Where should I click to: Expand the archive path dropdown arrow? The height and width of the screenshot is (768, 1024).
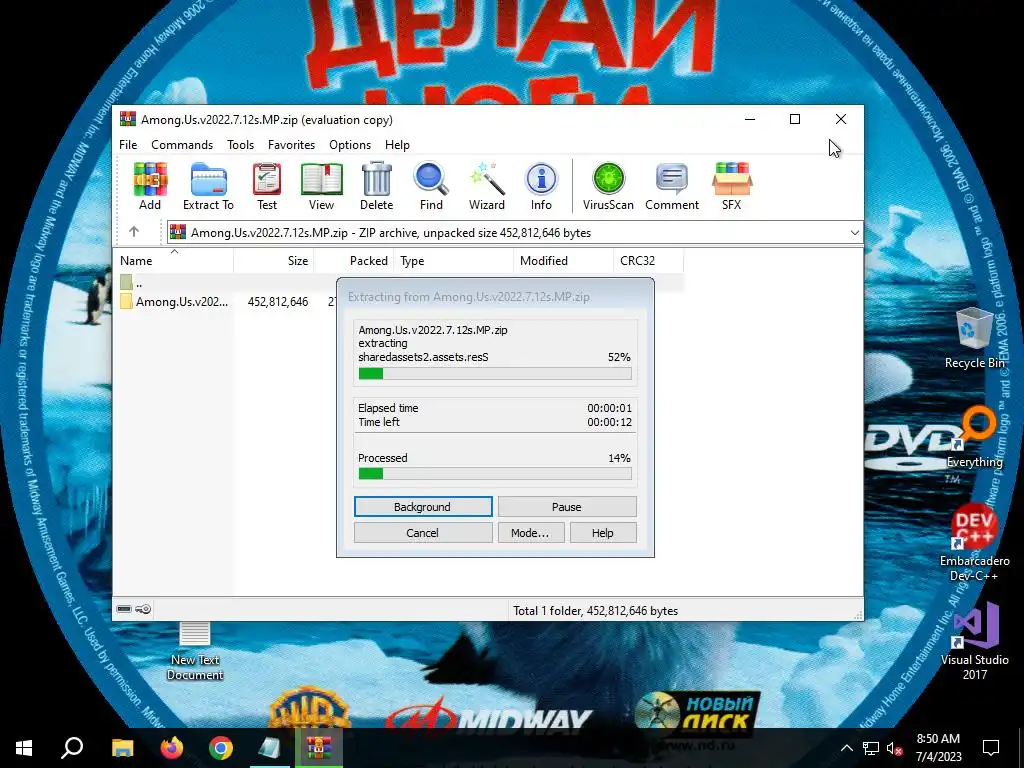pos(854,232)
